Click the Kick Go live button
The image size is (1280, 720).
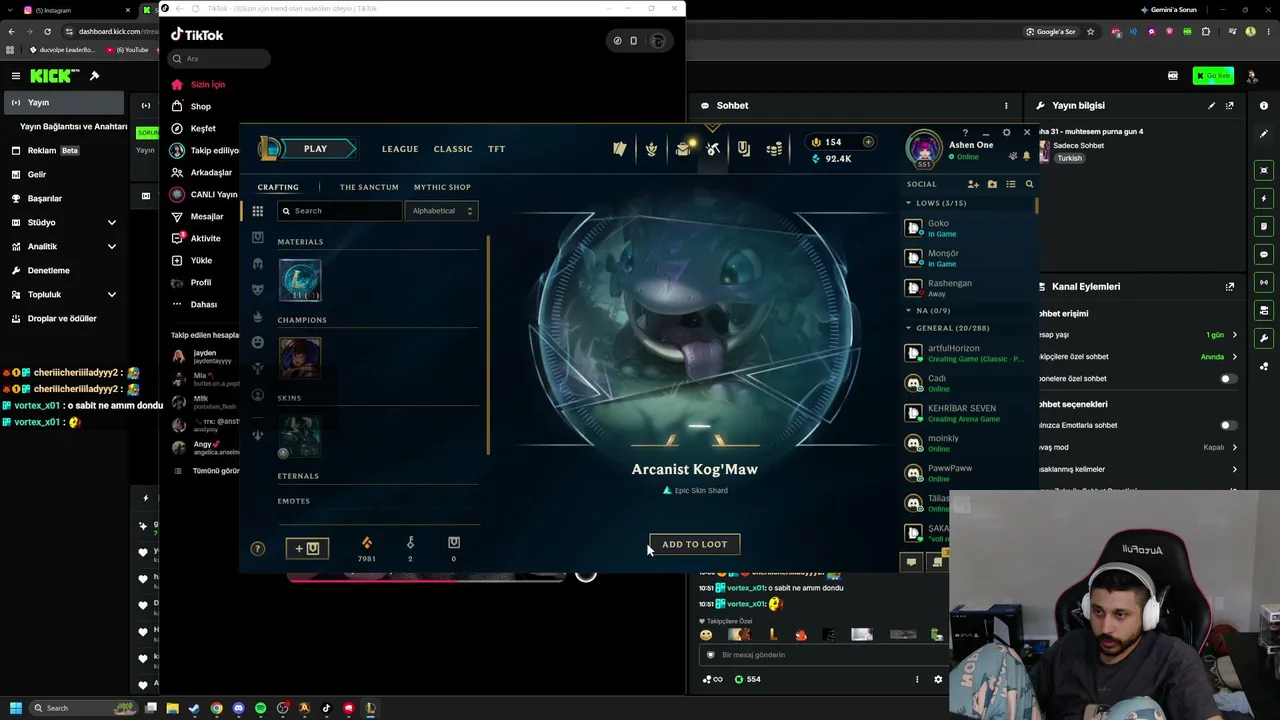pos(1213,76)
